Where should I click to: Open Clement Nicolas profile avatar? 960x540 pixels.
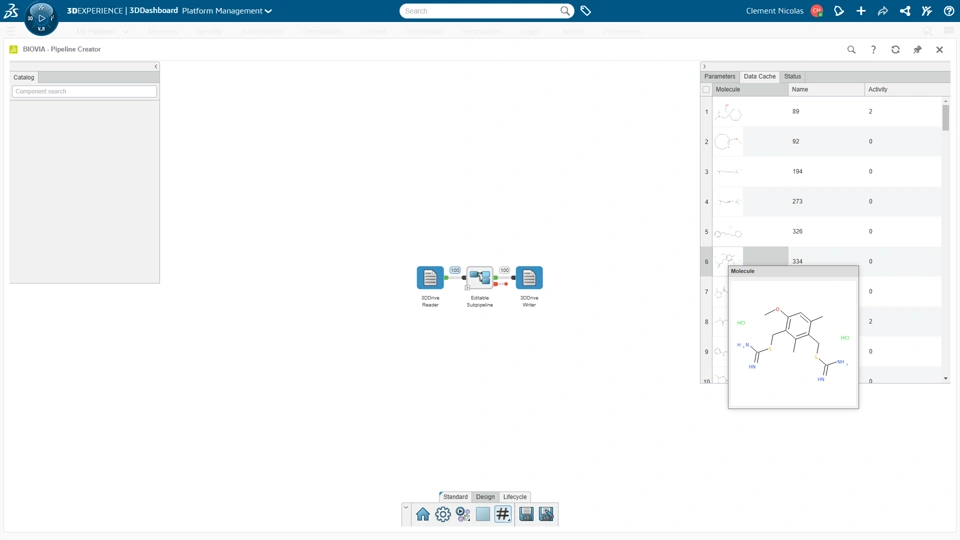(x=816, y=10)
